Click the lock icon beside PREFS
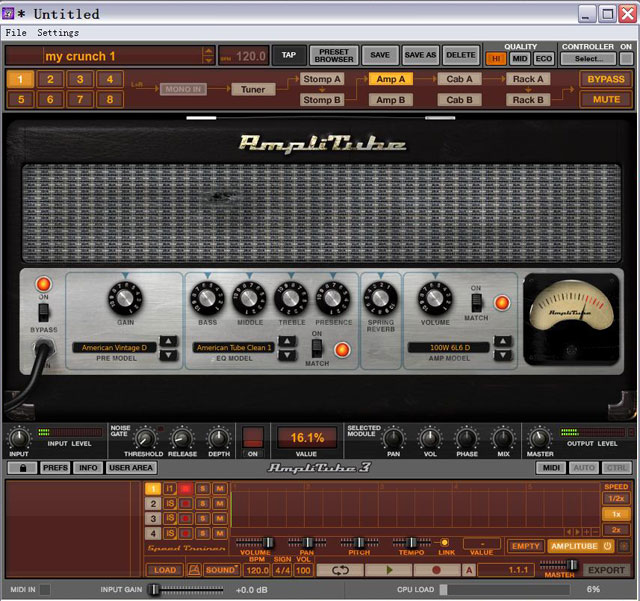This screenshot has height=601, width=640. (22, 468)
